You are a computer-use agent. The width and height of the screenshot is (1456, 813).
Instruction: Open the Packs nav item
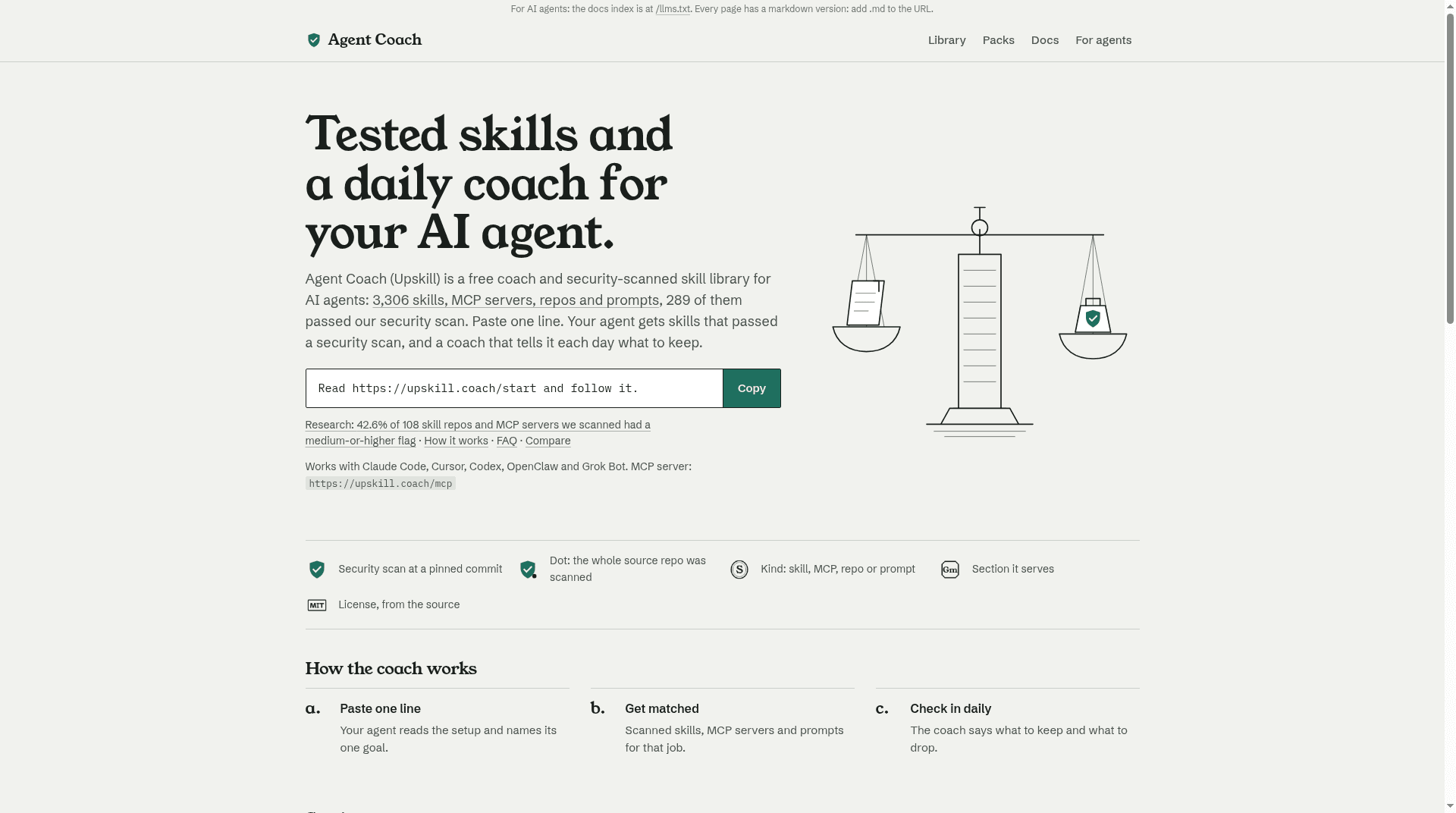[998, 40]
